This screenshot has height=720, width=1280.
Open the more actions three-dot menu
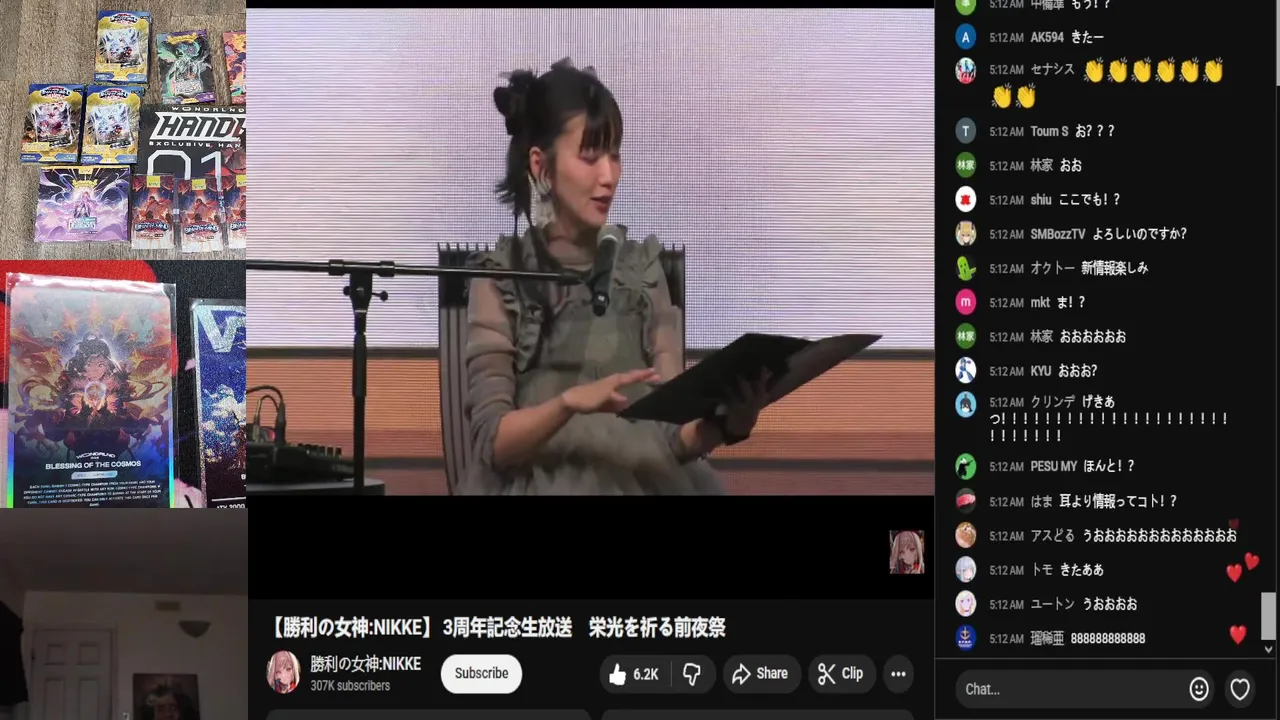coord(898,674)
